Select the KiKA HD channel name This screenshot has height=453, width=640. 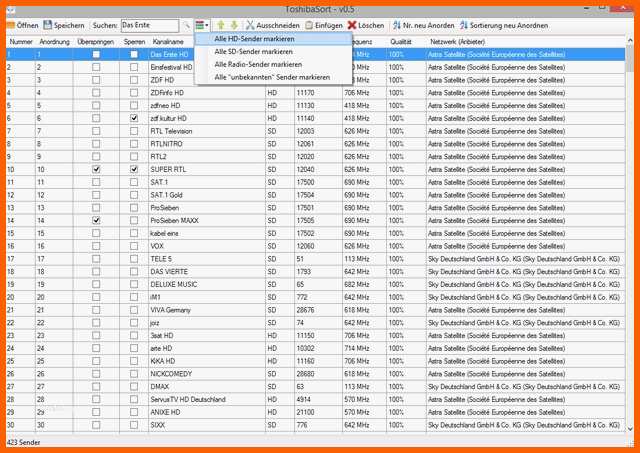pos(162,361)
